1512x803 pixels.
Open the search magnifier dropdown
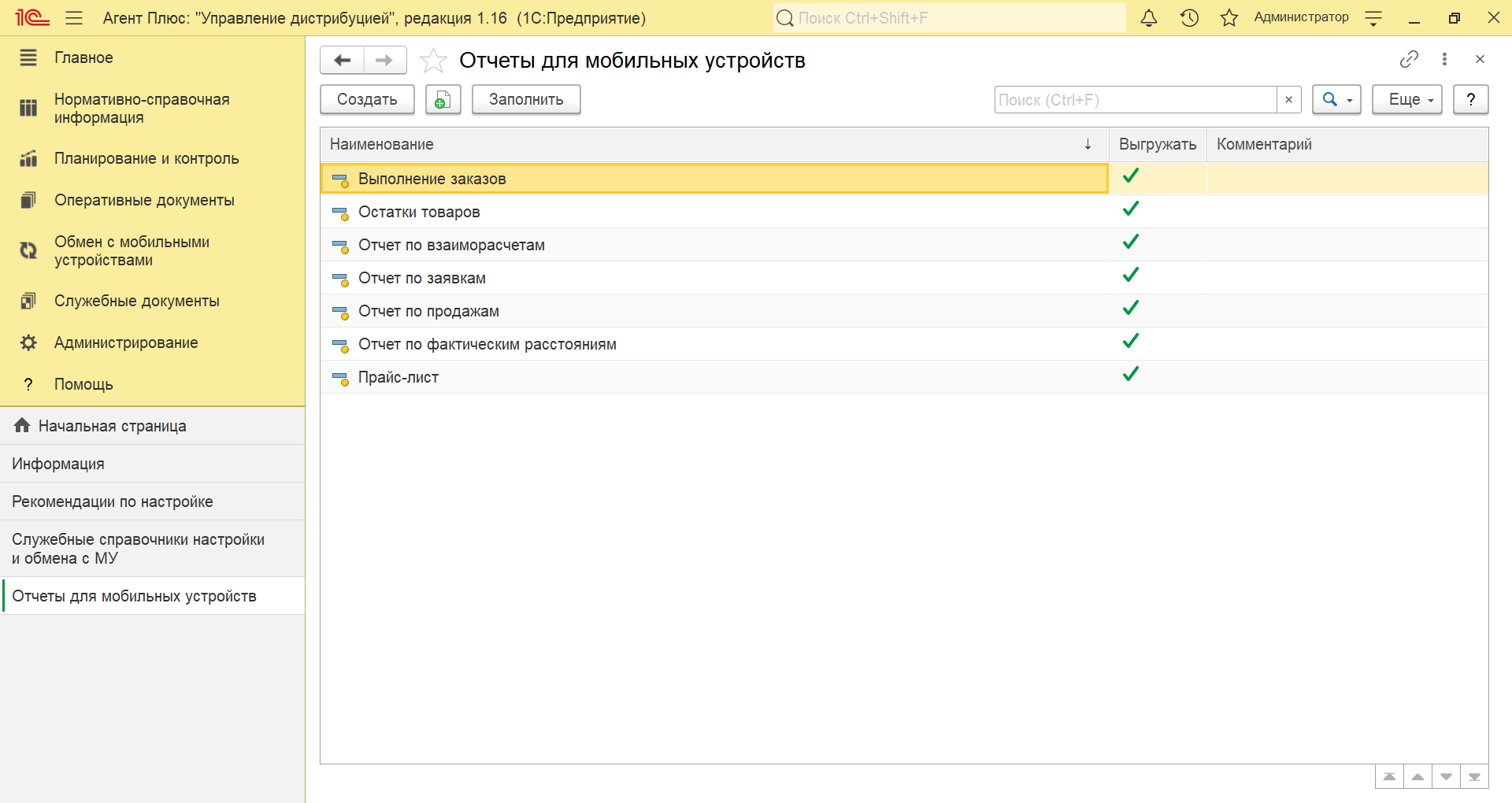tap(1336, 100)
